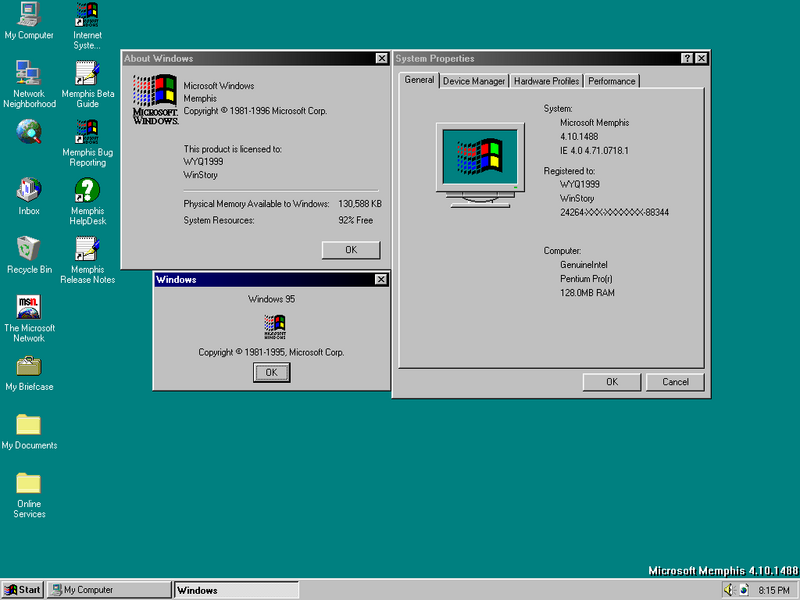Open the Recycle Bin icon
The width and height of the screenshot is (800, 600).
pyautogui.click(x=29, y=248)
